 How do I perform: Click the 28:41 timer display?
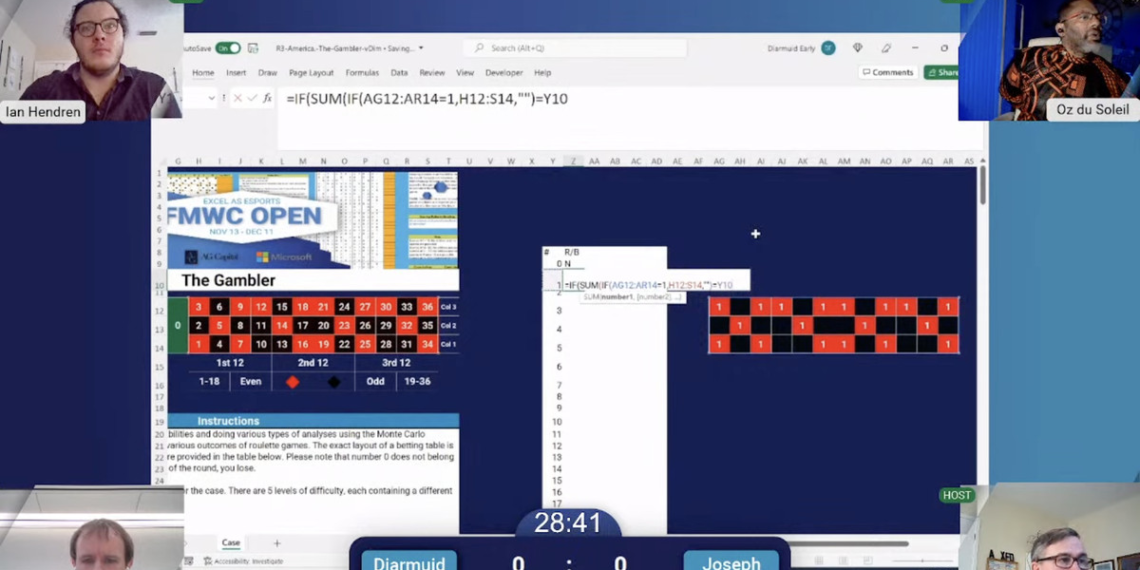[568, 523]
